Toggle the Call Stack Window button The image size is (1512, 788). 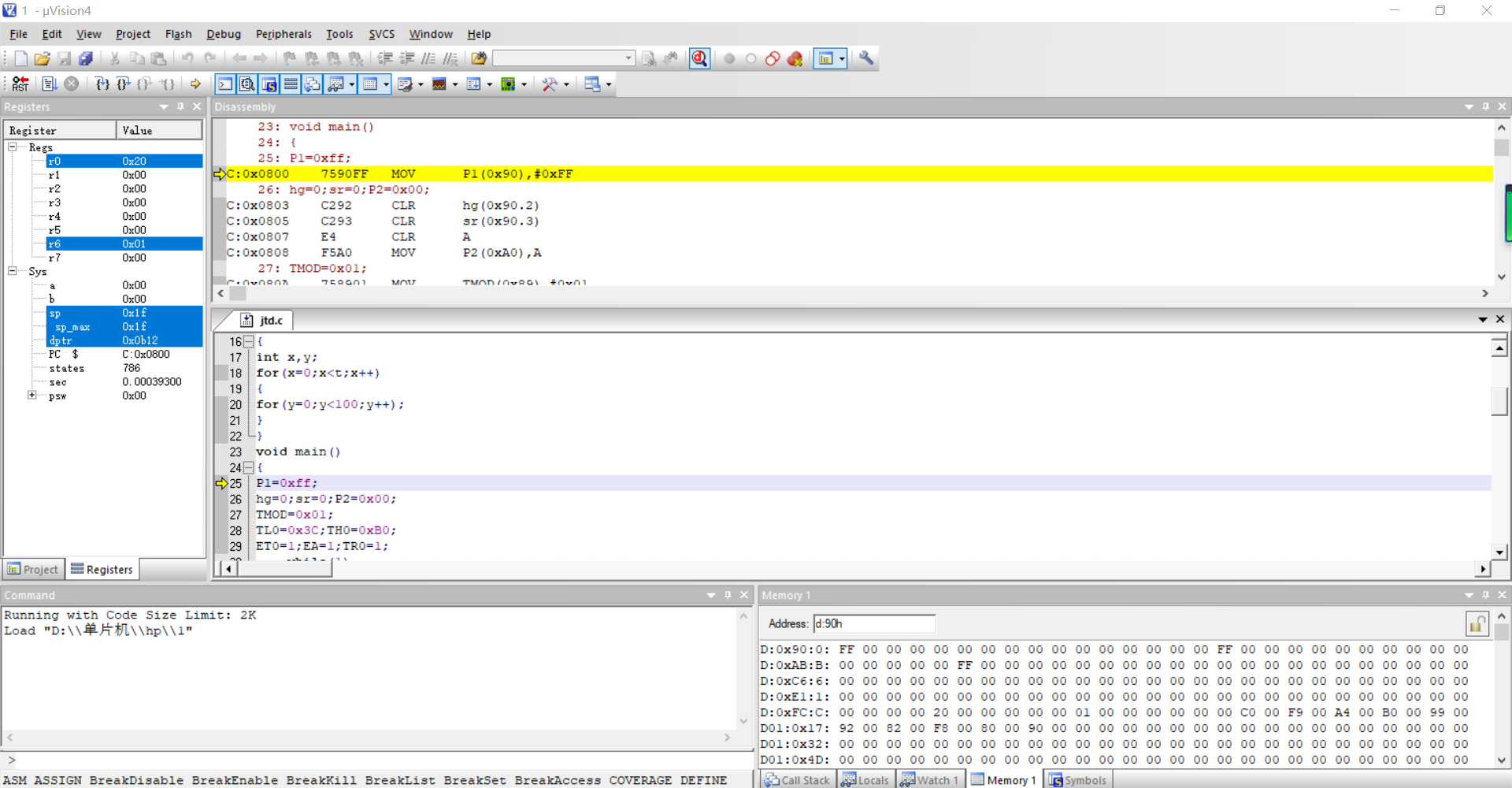[313, 84]
